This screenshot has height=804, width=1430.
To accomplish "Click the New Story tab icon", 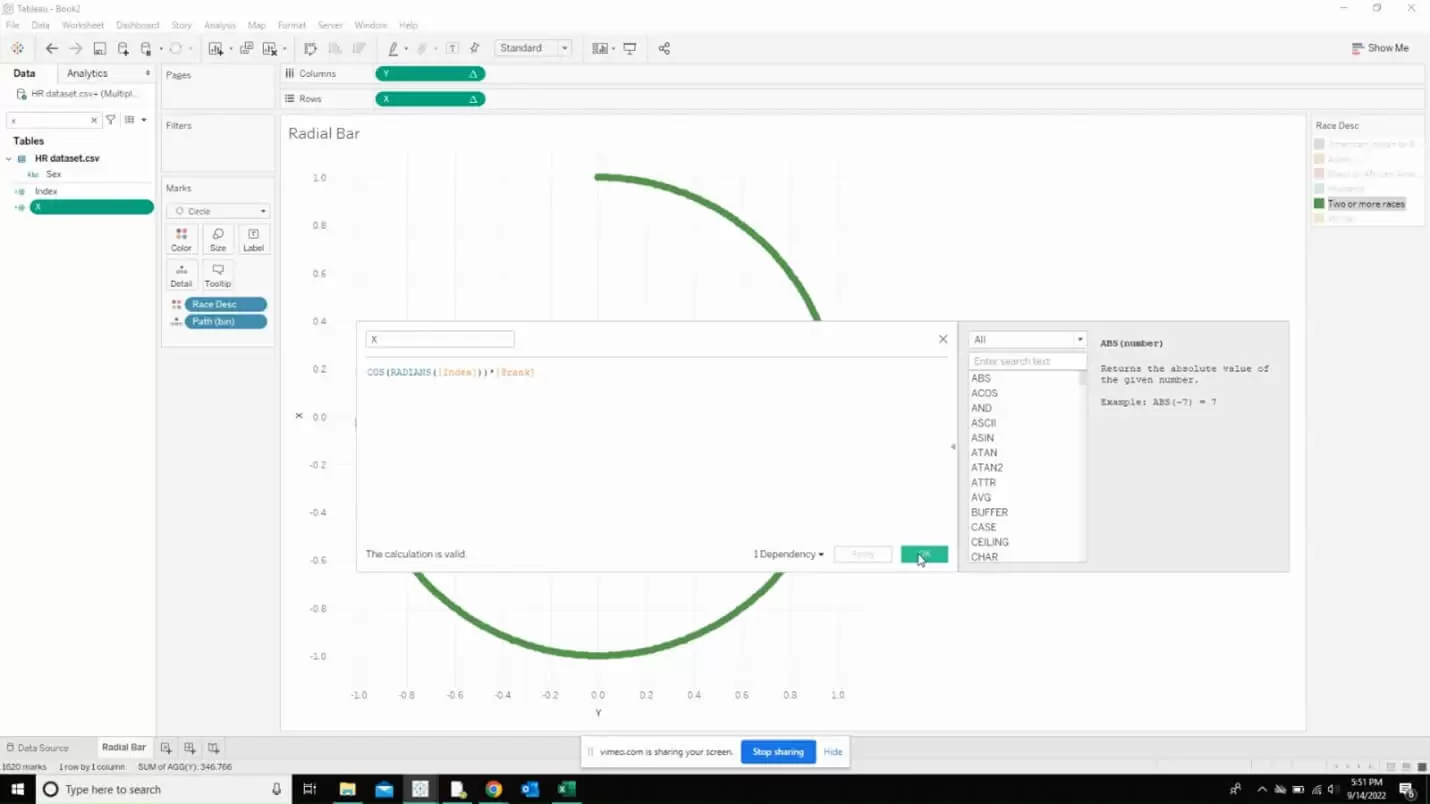I will [x=213, y=747].
